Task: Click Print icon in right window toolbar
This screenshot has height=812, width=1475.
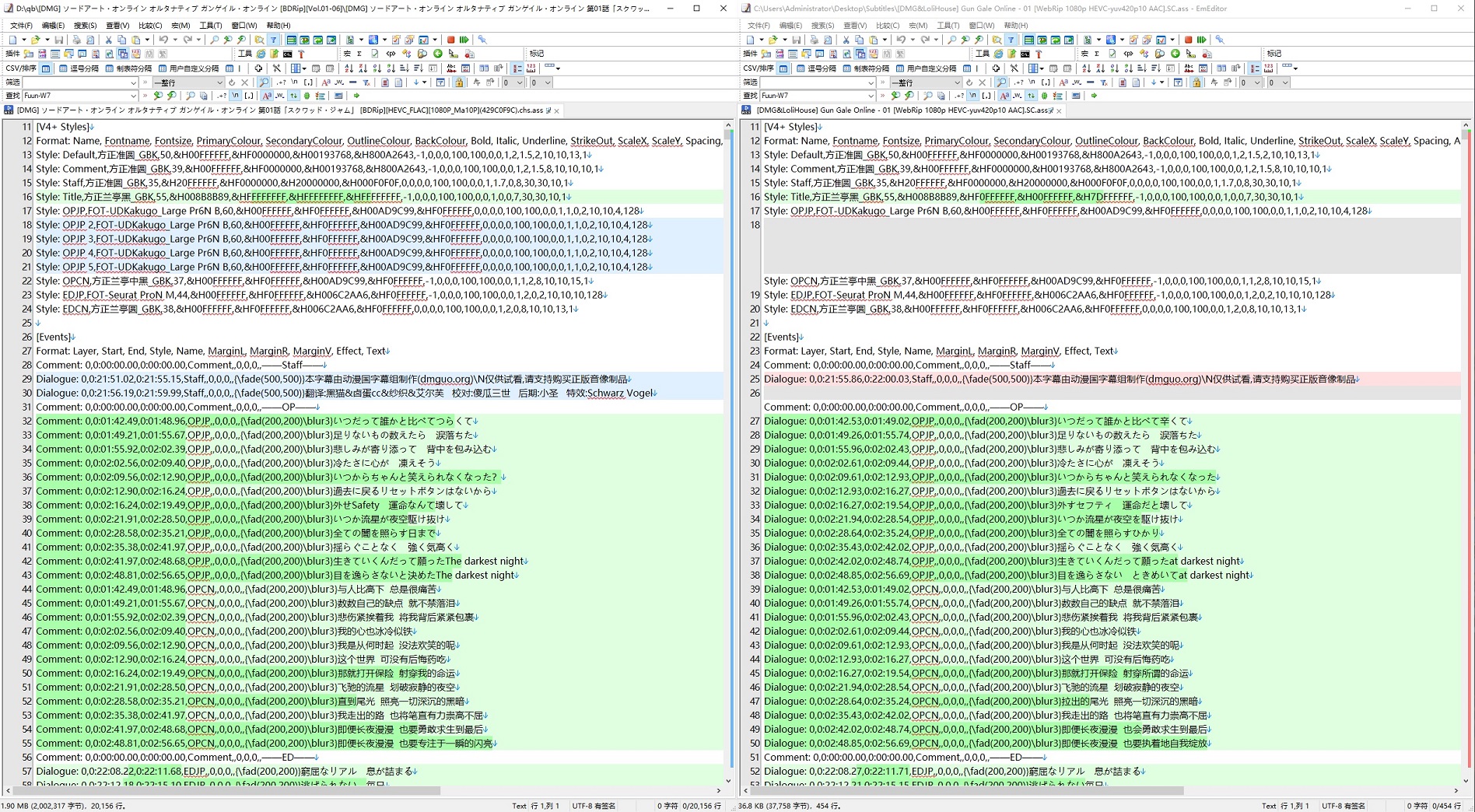Action: tap(814, 40)
